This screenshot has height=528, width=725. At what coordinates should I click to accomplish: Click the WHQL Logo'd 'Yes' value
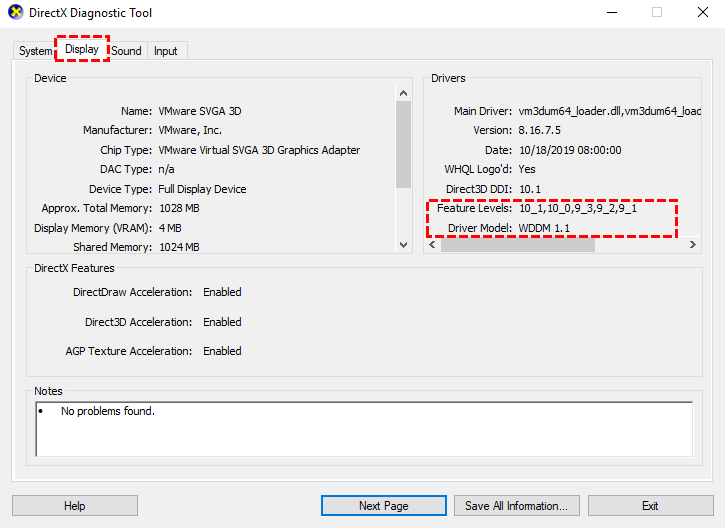[x=527, y=169]
